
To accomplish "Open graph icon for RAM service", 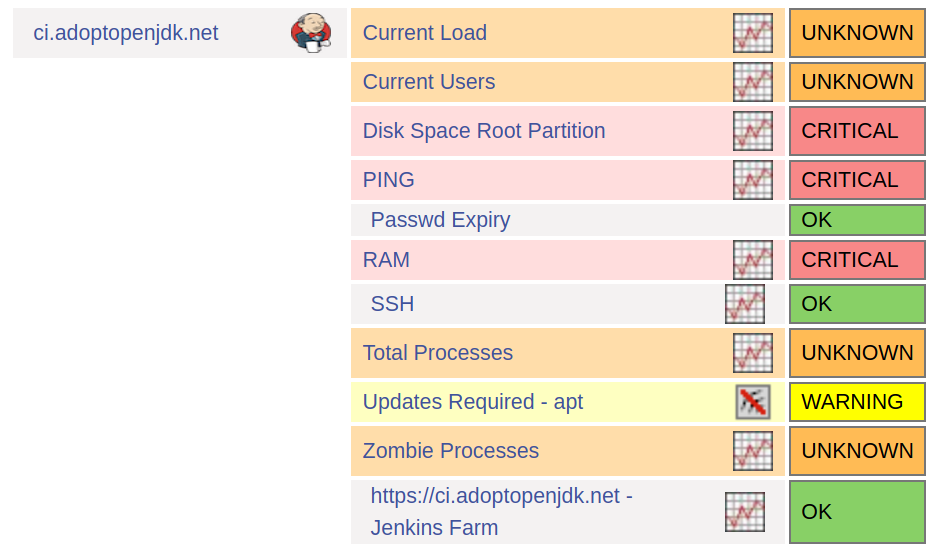I will 753,260.
